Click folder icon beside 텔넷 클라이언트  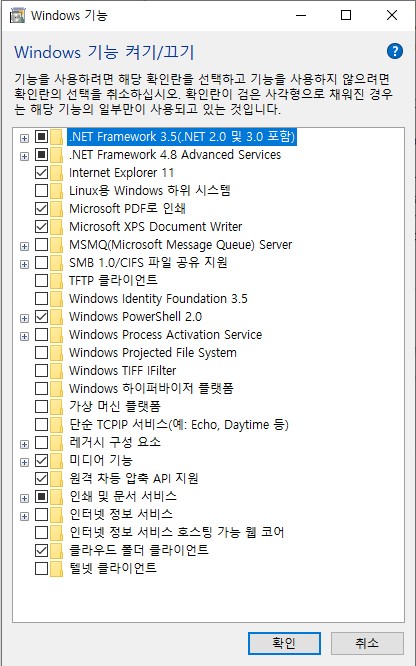pyautogui.click(x=56, y=568)
